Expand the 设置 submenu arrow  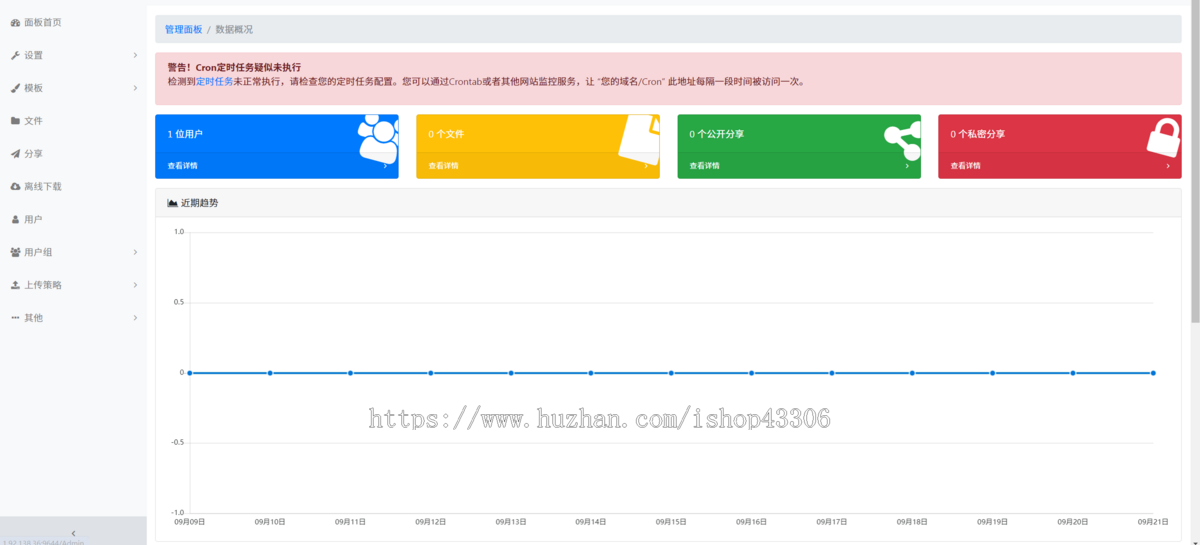coord(135,55)
